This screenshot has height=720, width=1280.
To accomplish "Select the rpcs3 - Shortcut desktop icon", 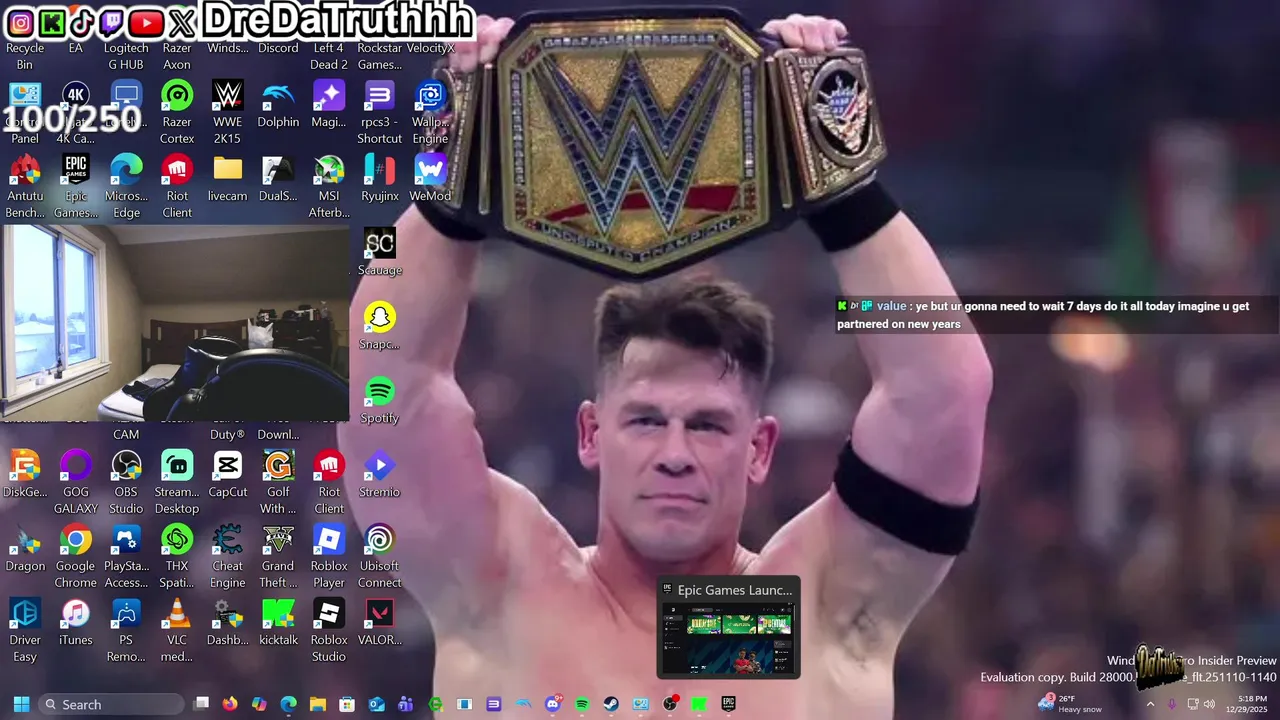I will pyautogui.click(x=380, y=112).
